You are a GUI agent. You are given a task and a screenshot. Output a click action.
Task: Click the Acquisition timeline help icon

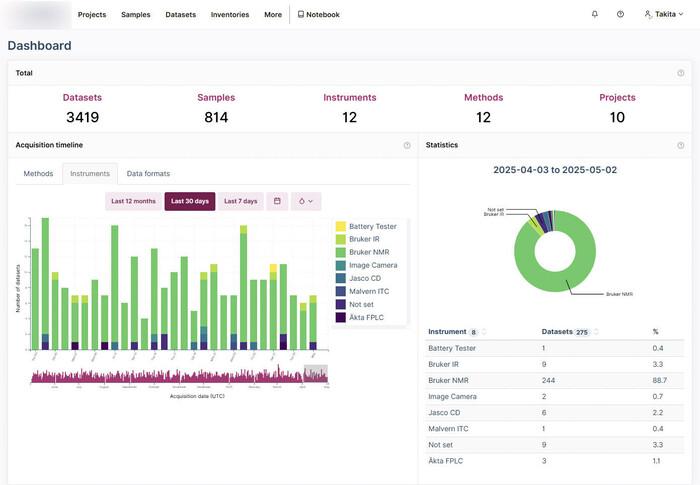(407, 145)
